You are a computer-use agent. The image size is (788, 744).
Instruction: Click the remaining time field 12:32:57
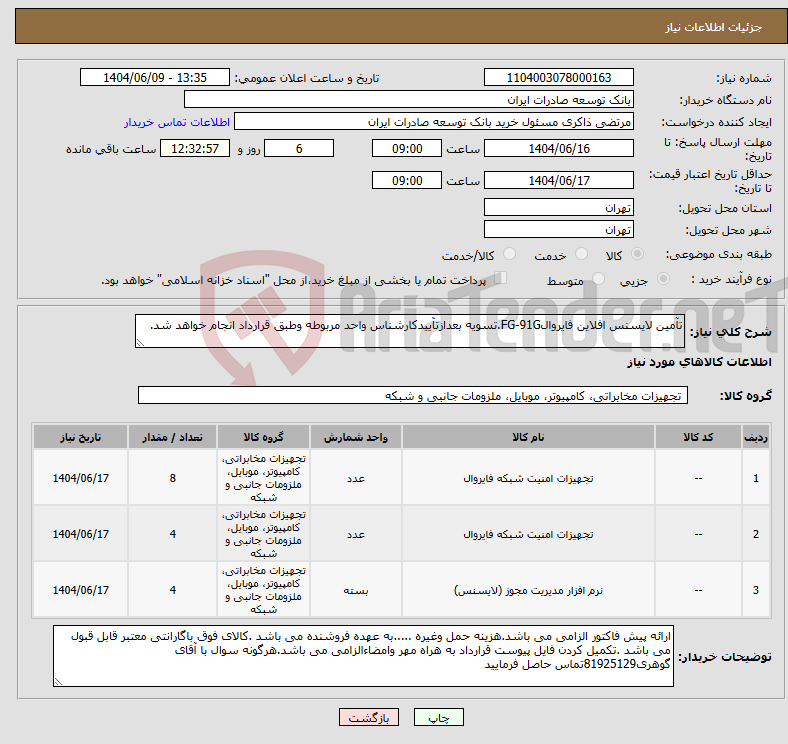195,149
